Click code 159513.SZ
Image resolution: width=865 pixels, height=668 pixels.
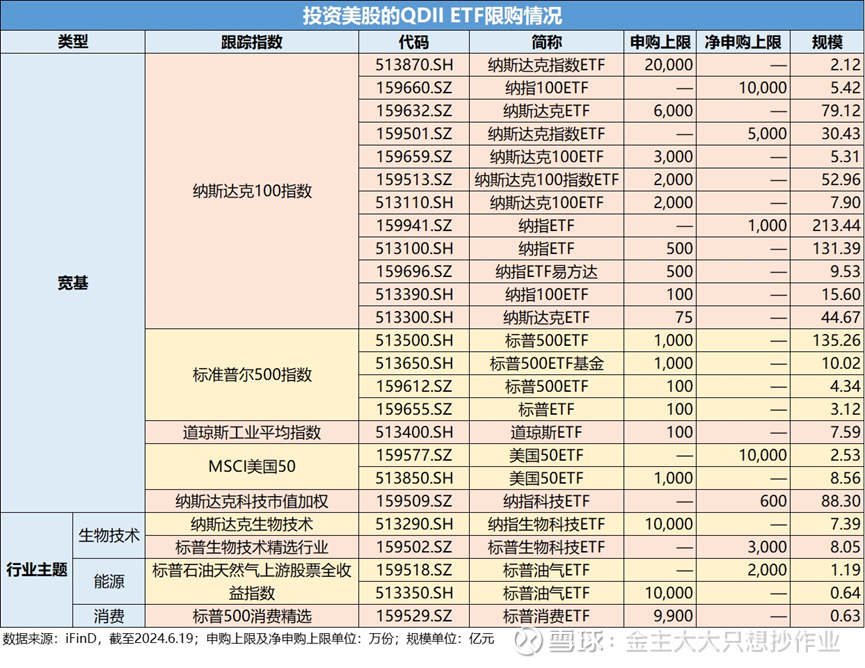pyautogui.click(x=414, y=180)
